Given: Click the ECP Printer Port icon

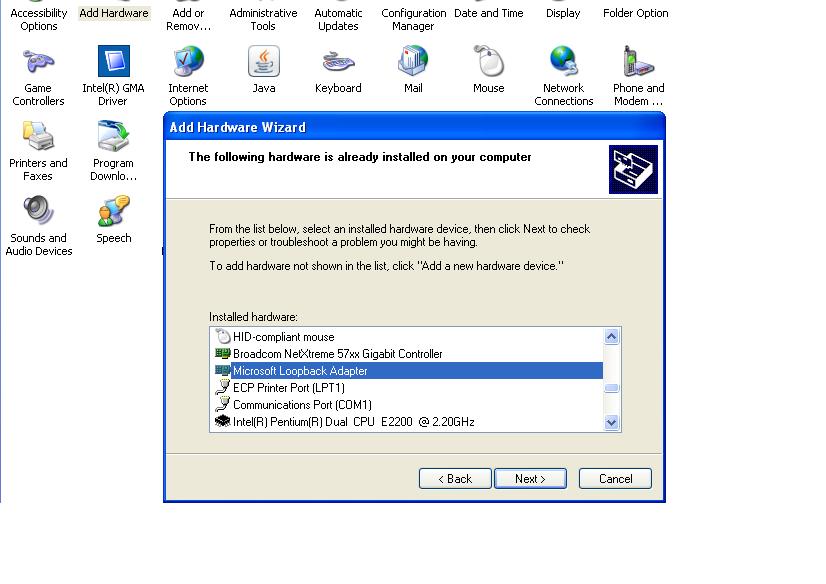Looking at the screenshot, I should click(x=223, y=388).
